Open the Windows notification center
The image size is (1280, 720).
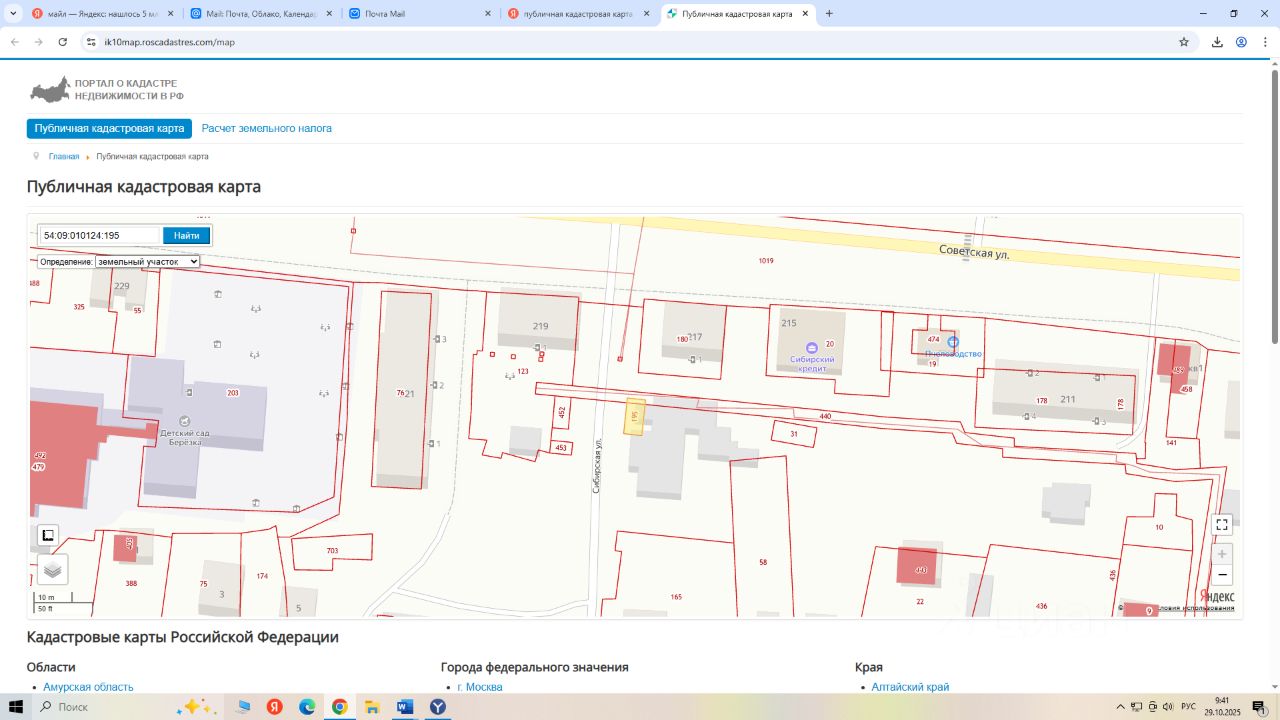click(x=1259, y=707)
